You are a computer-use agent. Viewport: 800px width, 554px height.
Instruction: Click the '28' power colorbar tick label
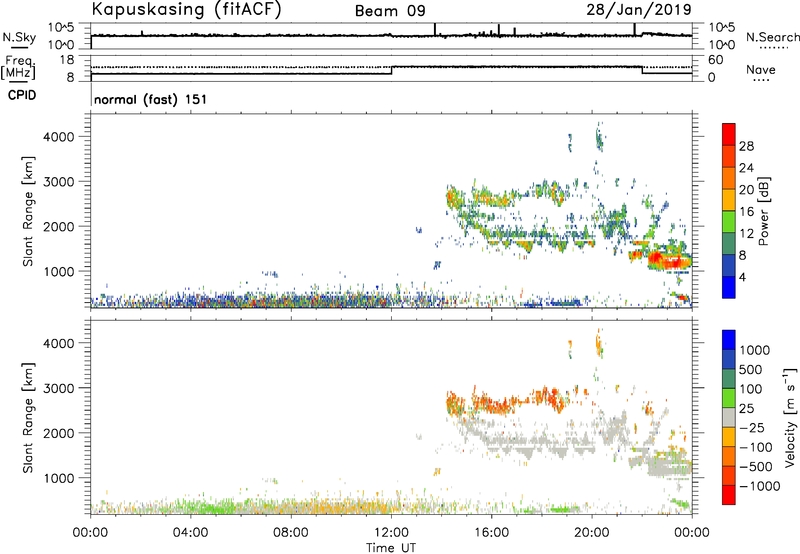tap(746, 146)
